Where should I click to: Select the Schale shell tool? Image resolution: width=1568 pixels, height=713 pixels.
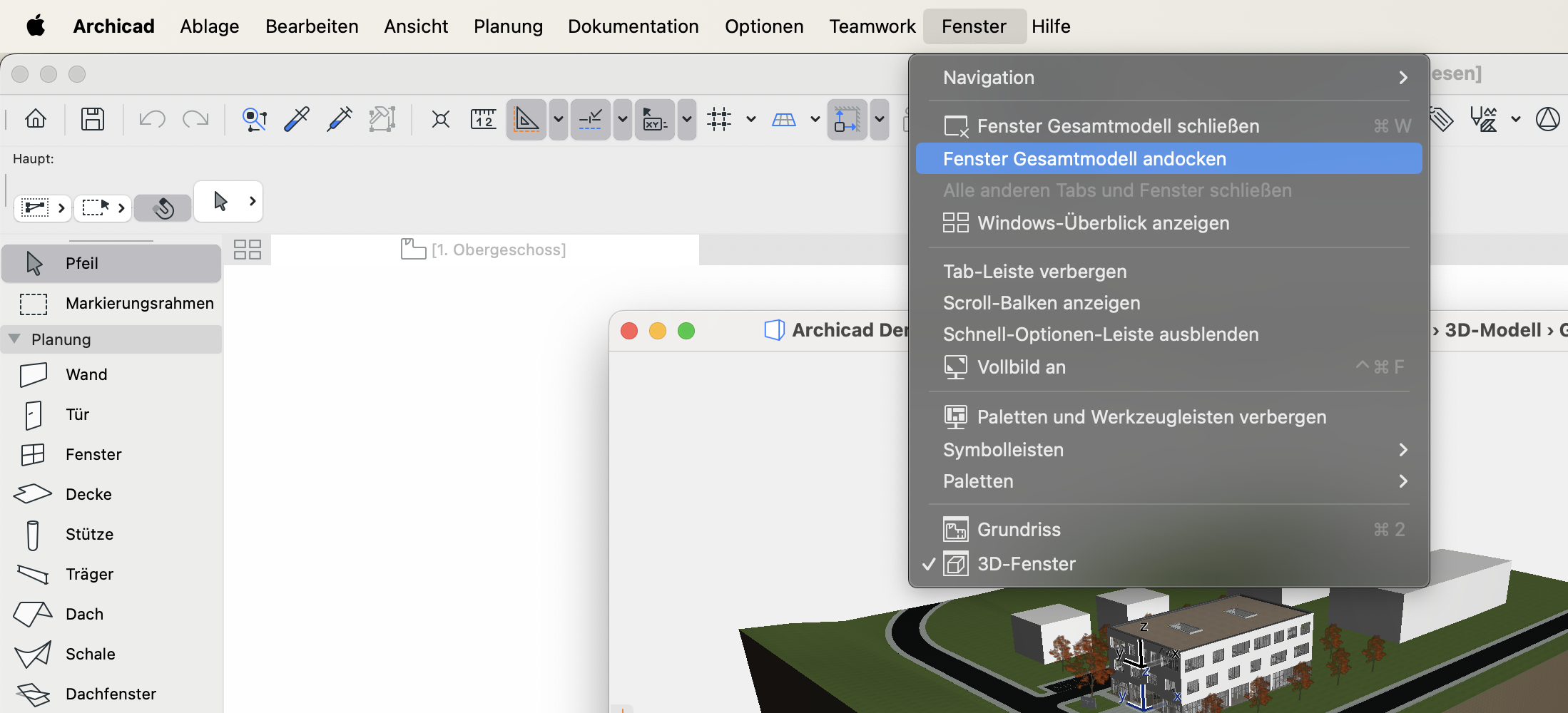(x=111, y=654)
